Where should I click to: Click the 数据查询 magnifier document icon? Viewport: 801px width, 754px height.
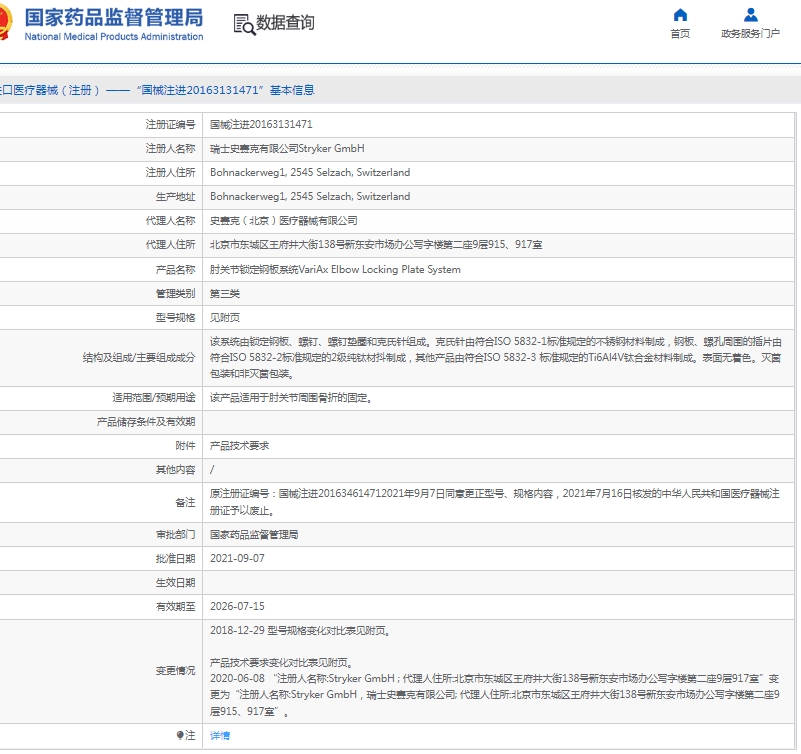[x=244, y=24]
